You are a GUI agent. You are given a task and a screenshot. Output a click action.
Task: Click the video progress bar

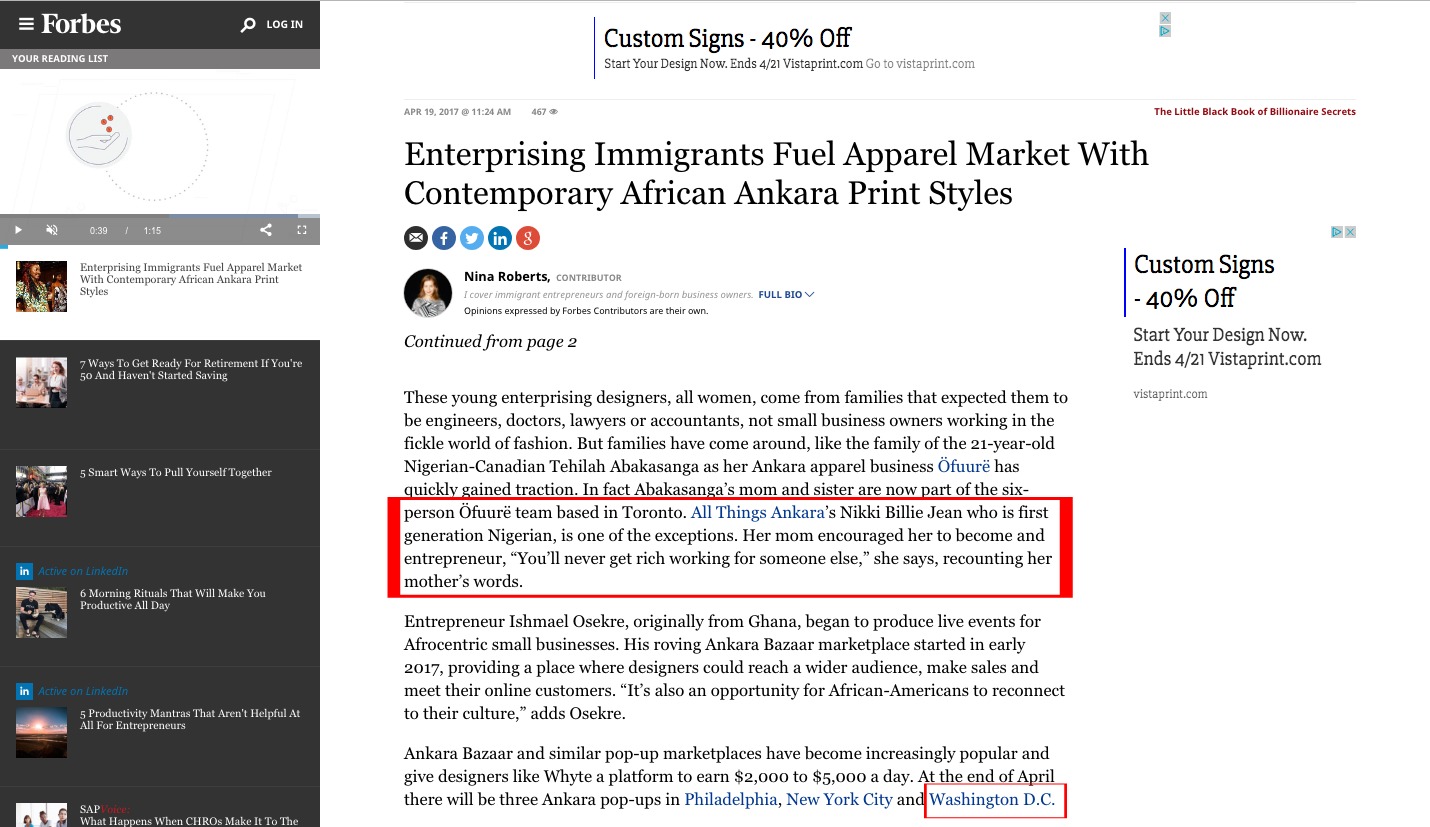tap(160, 216)
